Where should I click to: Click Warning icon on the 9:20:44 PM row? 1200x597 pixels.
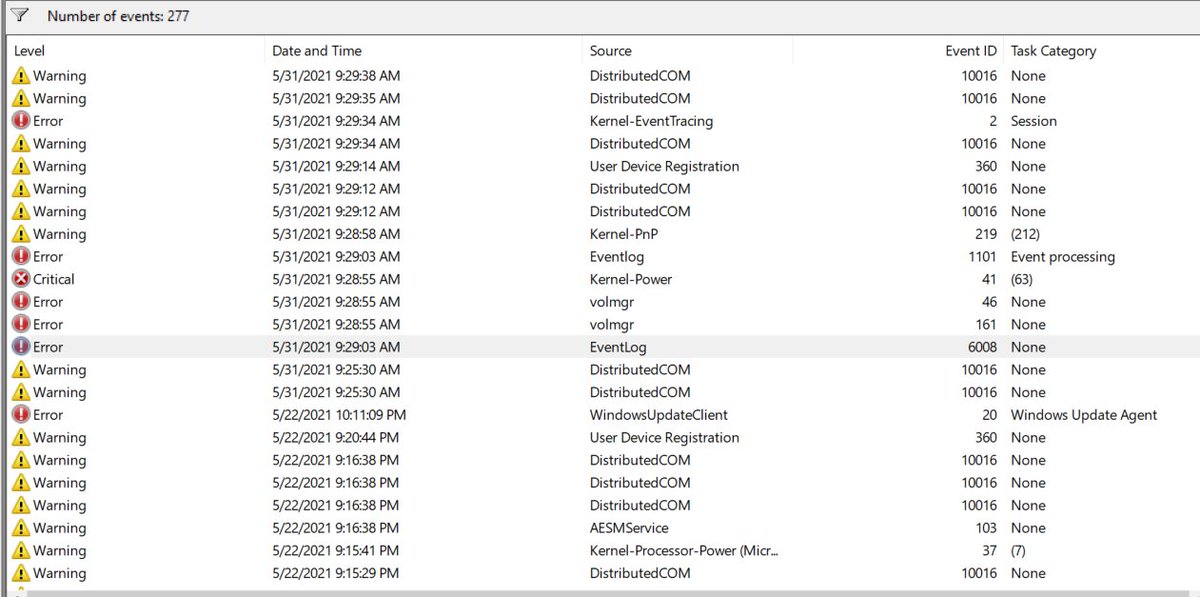click(x=21, y=438)
